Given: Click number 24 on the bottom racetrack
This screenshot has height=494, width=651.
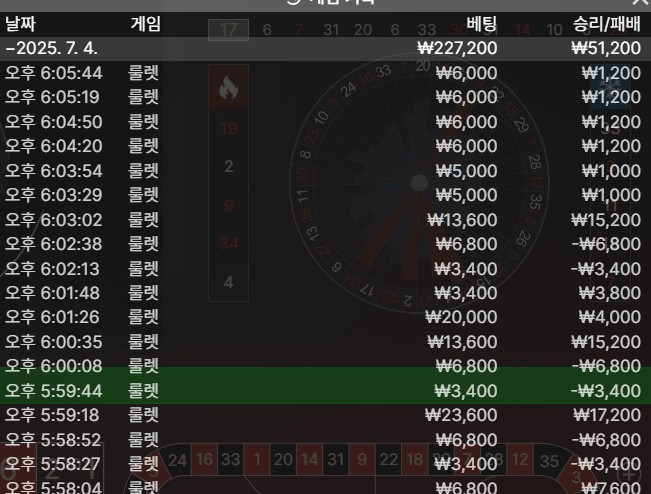Looking at the screenshot, I should pyautogui.click(x=178, y=460).
